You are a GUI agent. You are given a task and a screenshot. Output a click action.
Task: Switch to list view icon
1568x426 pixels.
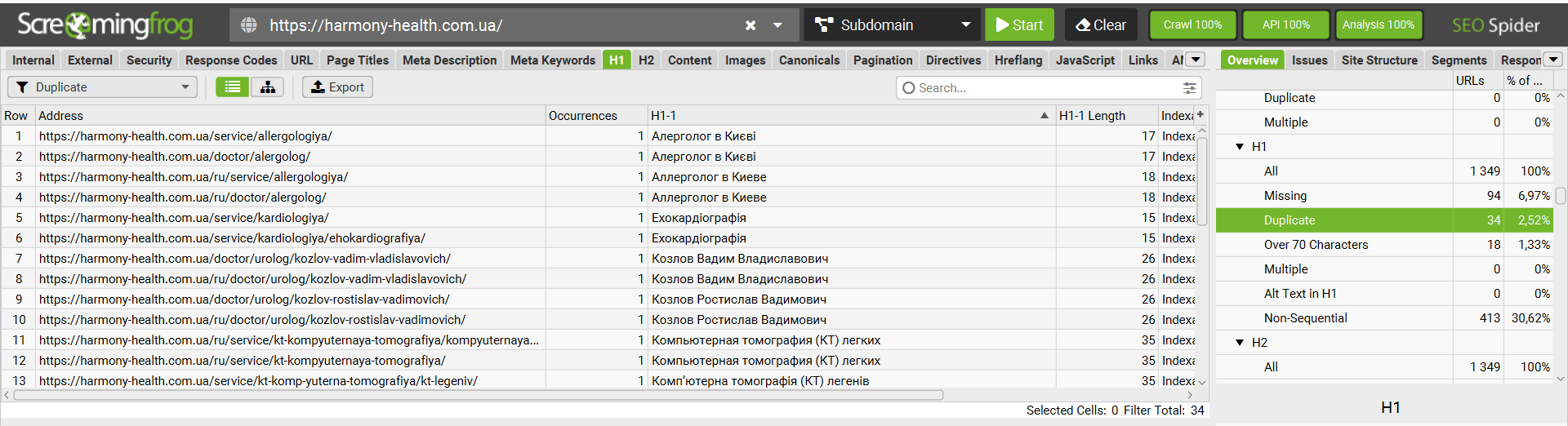(233, 87)
